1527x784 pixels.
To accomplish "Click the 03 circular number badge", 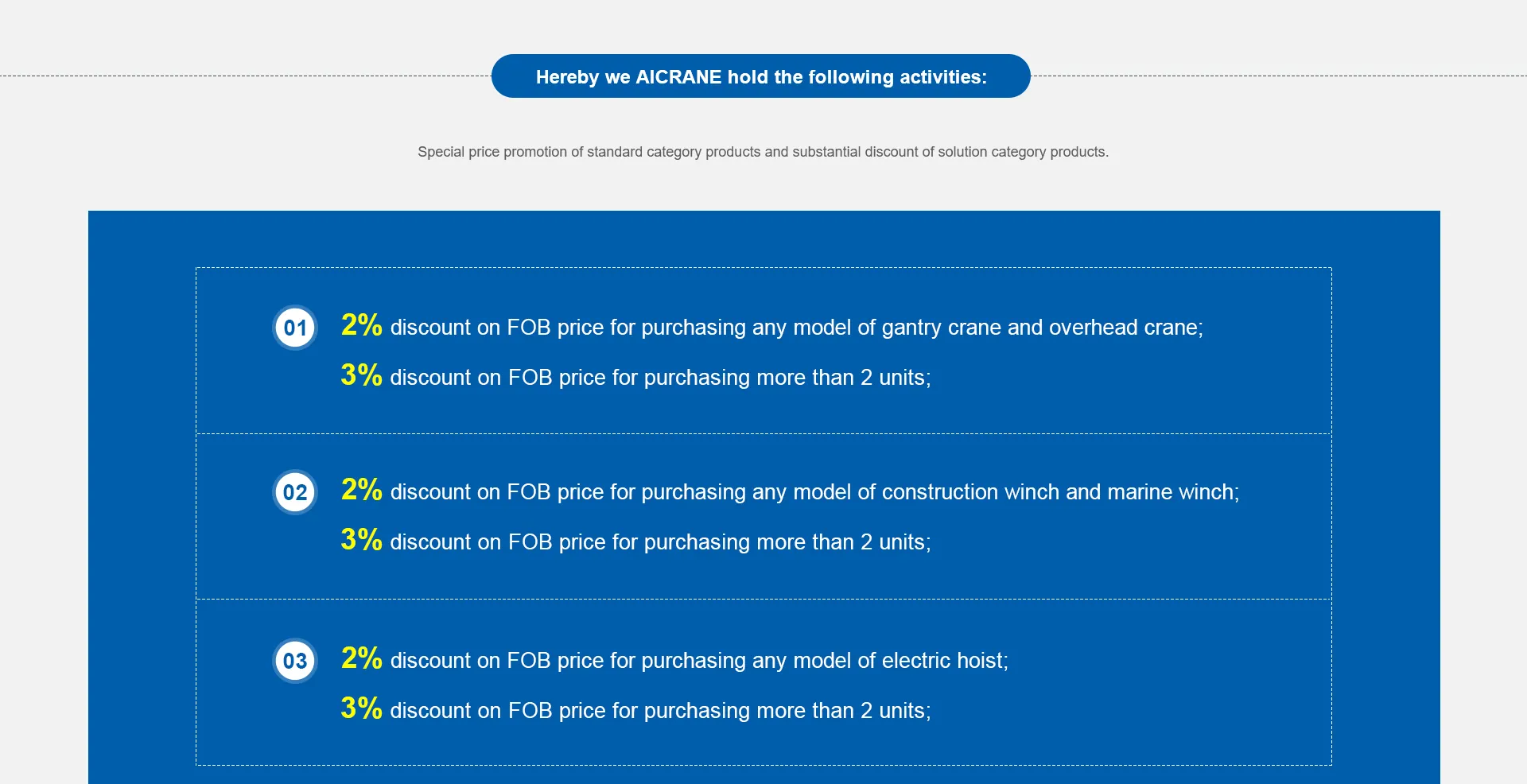I will (x=295, y=661).
